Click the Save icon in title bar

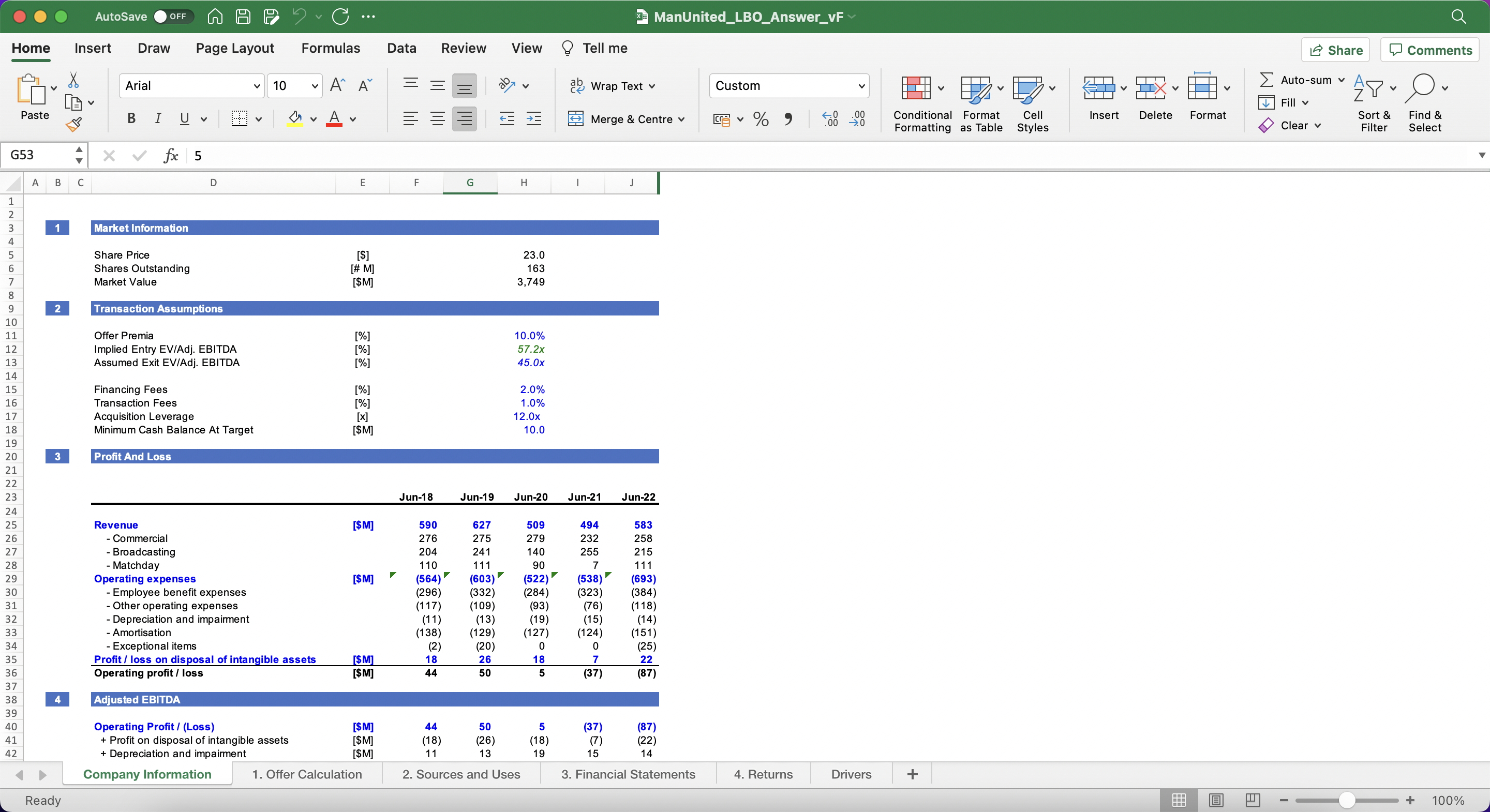tap(243, 16)
